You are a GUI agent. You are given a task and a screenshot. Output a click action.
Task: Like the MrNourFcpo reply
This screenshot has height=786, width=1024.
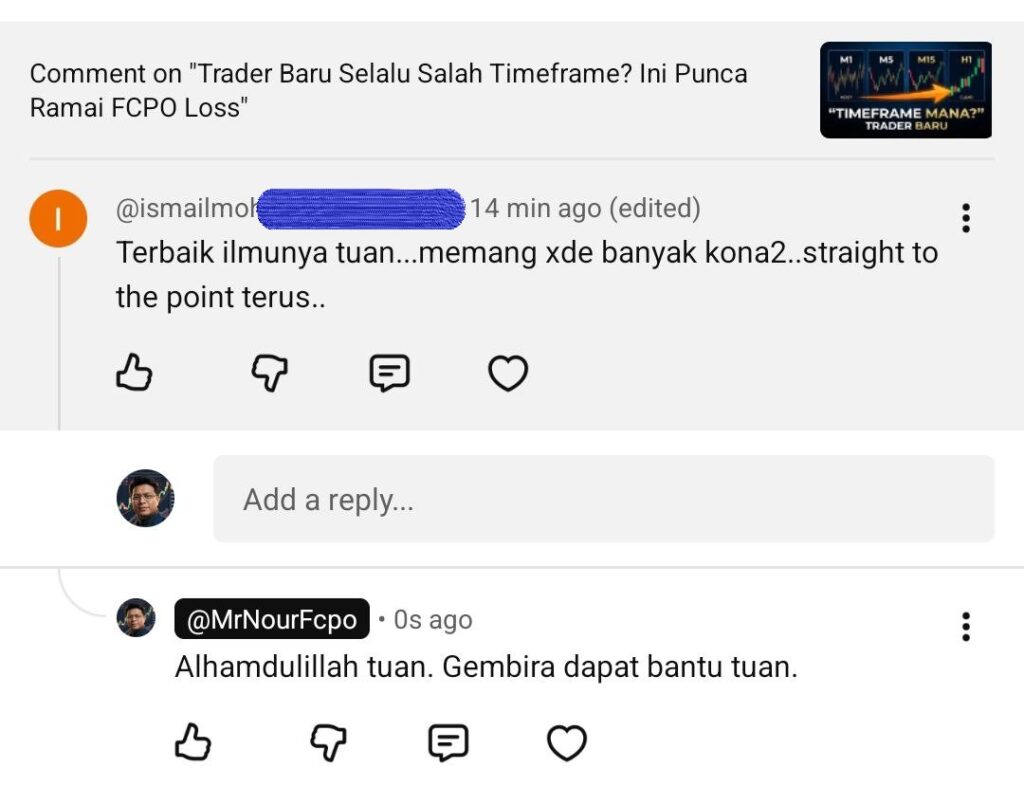193,743
